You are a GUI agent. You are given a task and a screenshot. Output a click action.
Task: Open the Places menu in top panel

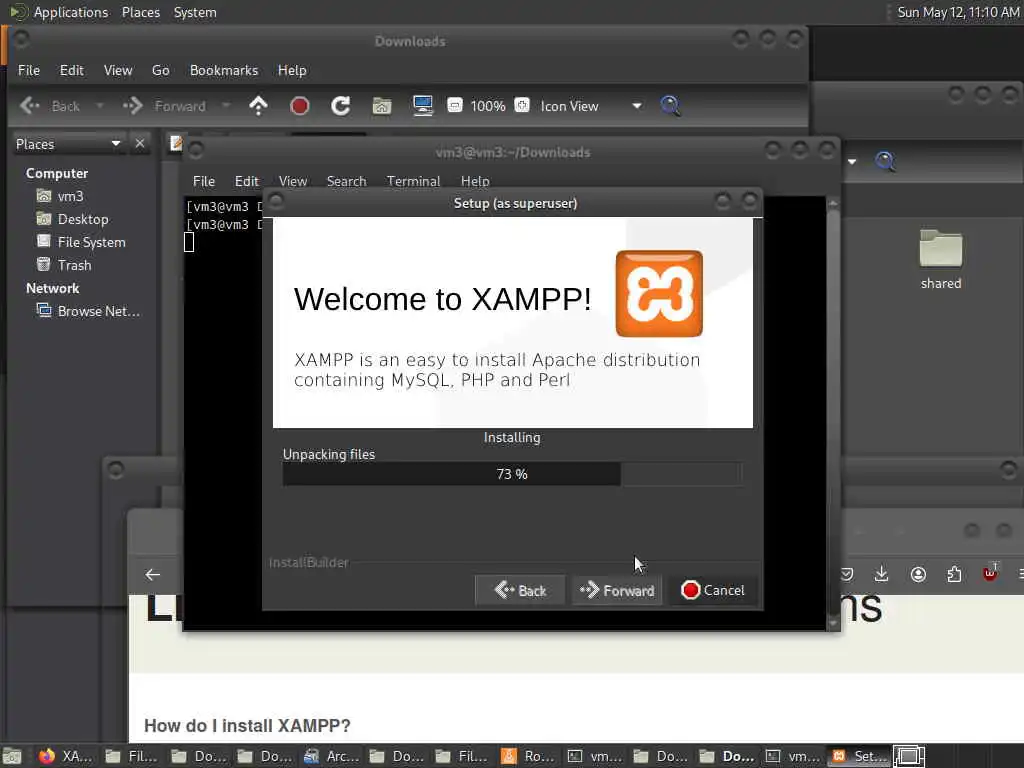coord(140,12)
